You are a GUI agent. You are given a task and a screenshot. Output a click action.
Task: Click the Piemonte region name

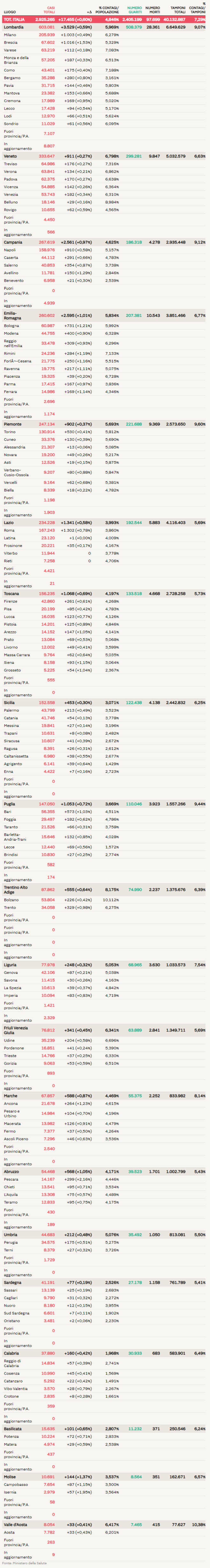pos(13,424)
